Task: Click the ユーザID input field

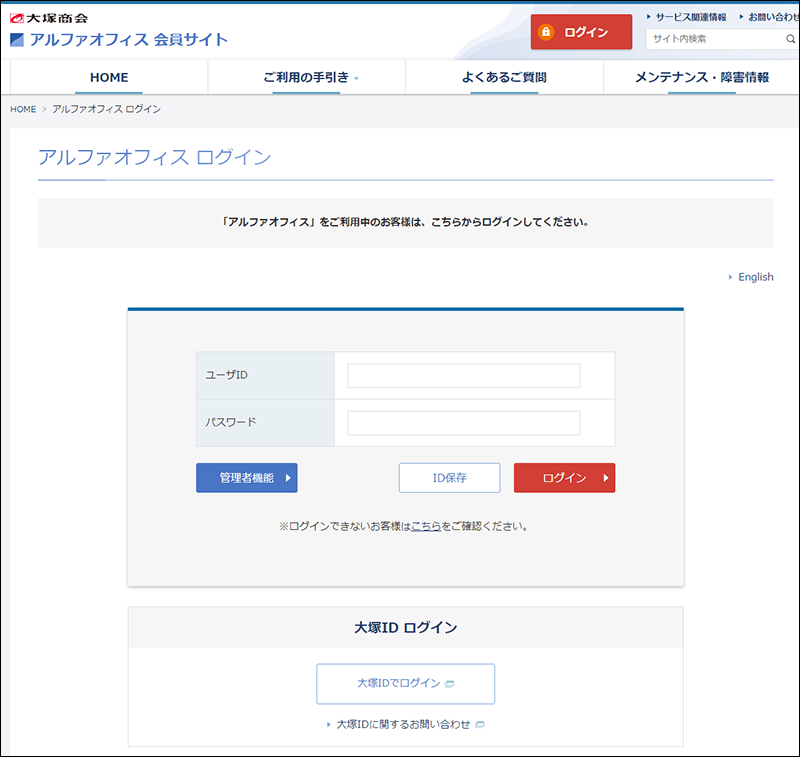Action: pos(463,375)
